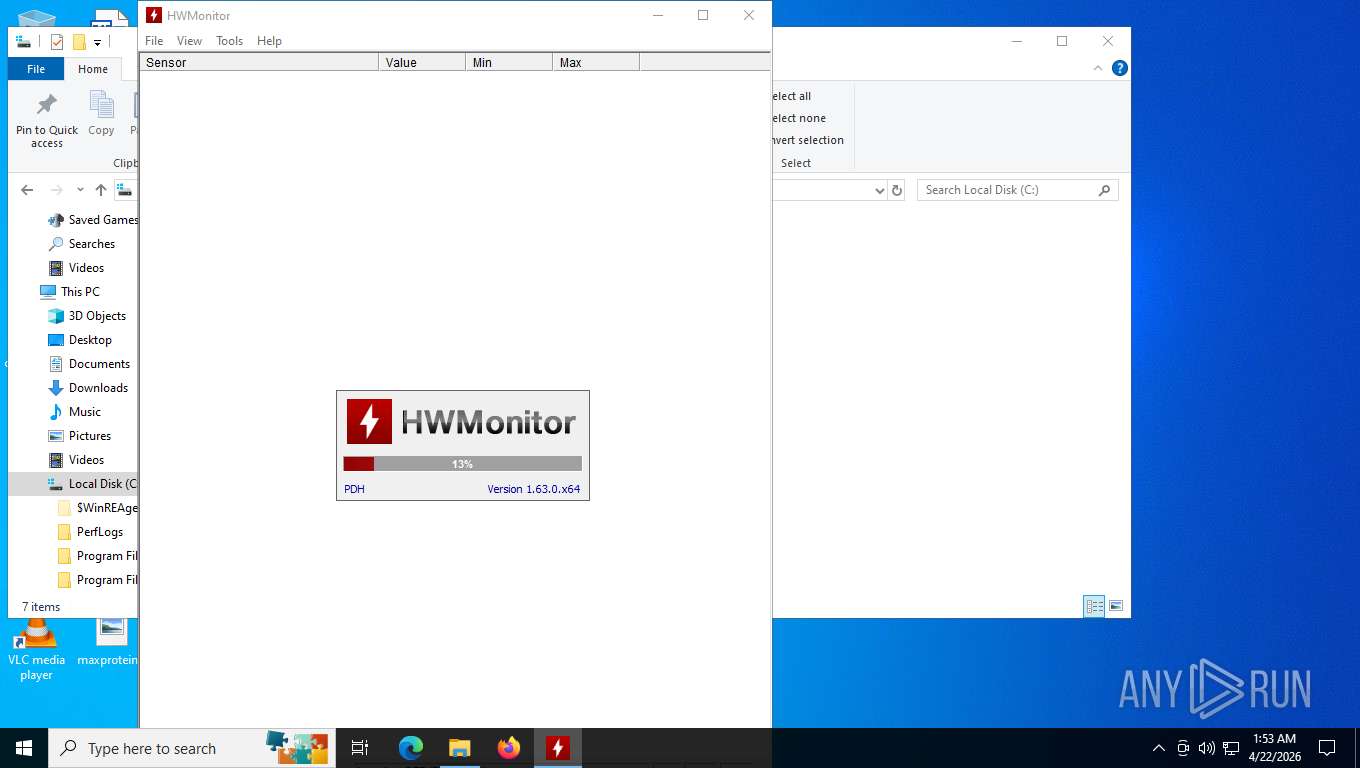
Task: Click the HWMonitor lightning logo on splash
Action: pyautogui.click(x=369, y=421)
